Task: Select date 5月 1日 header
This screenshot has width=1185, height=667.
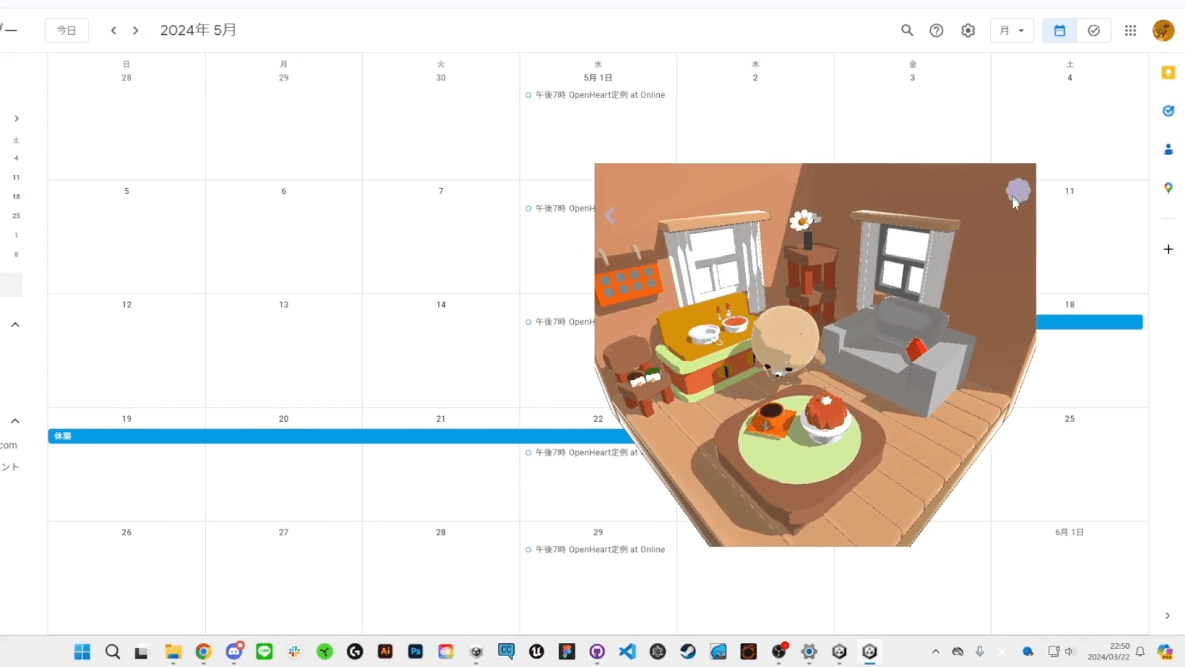Action: tap(598, 78)
